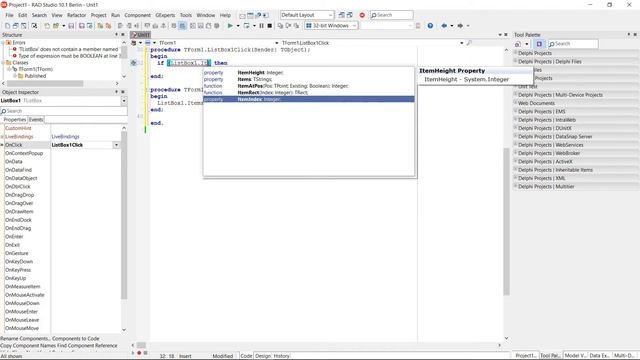
Task: Select the OnMouseDown event row
Action: pos(63,303)
